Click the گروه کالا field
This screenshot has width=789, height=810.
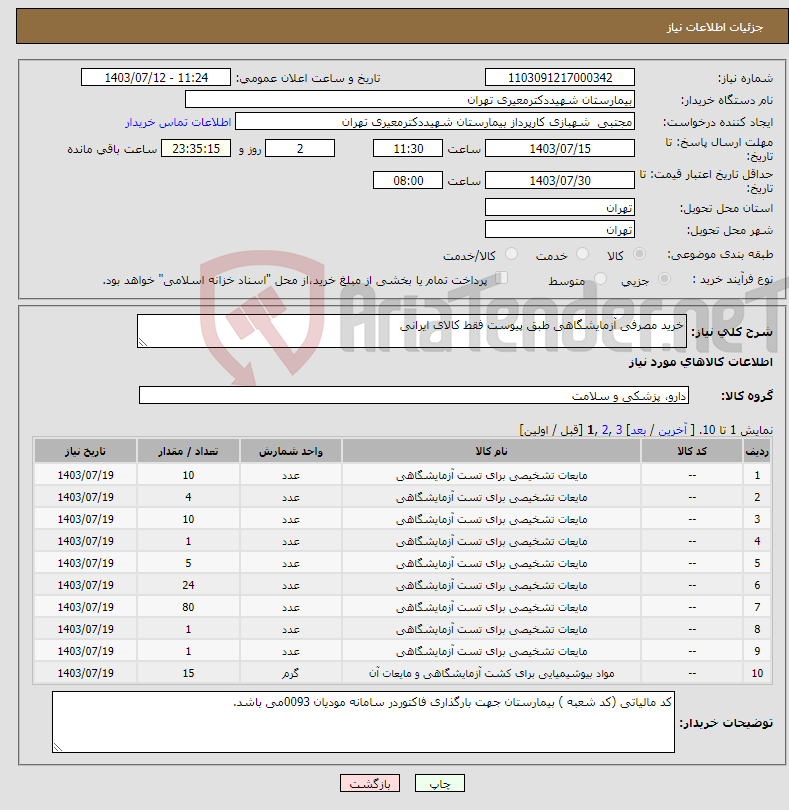[x=414, y=396]
